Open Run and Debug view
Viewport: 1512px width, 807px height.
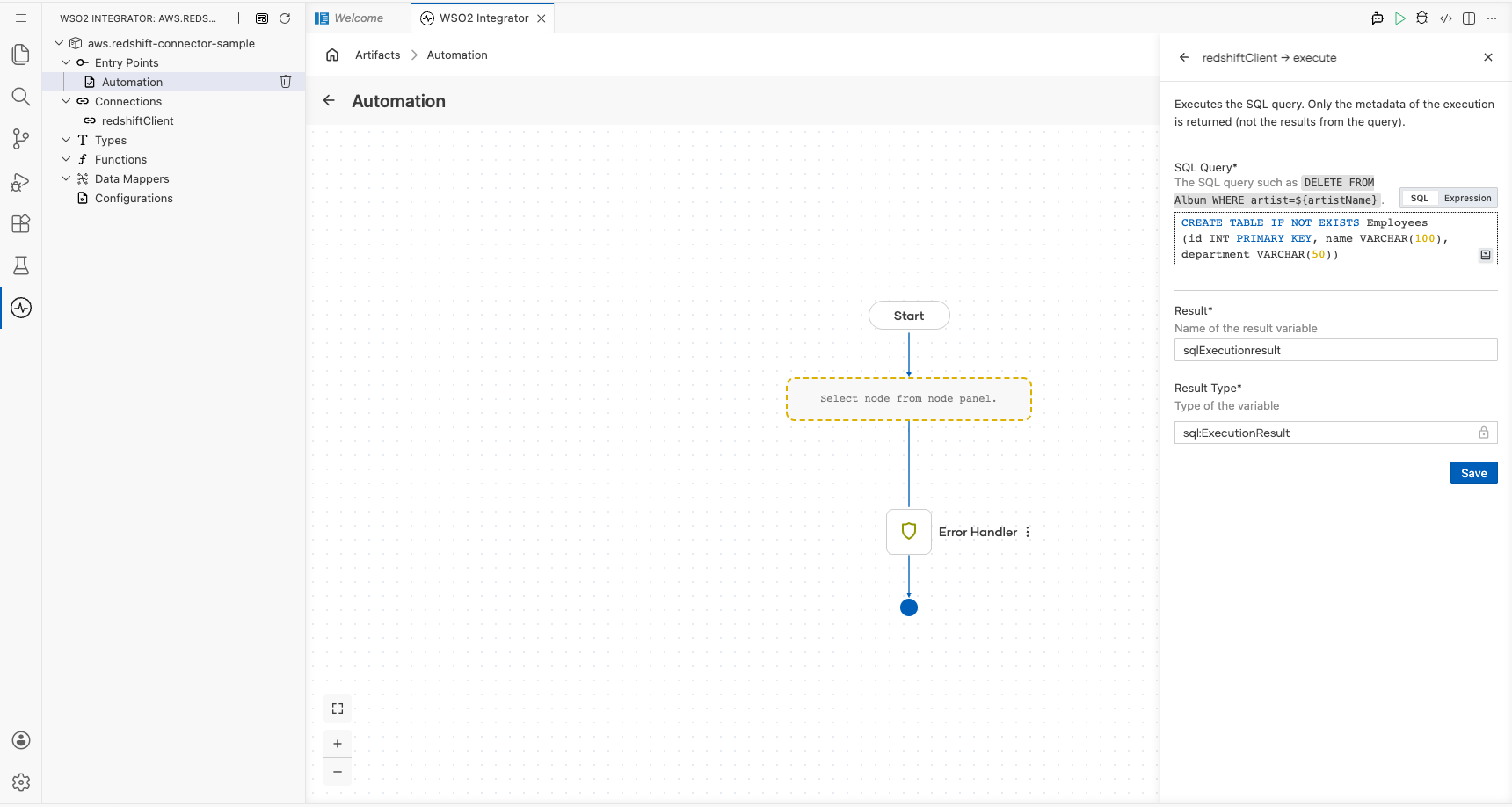tap(21, 181)
